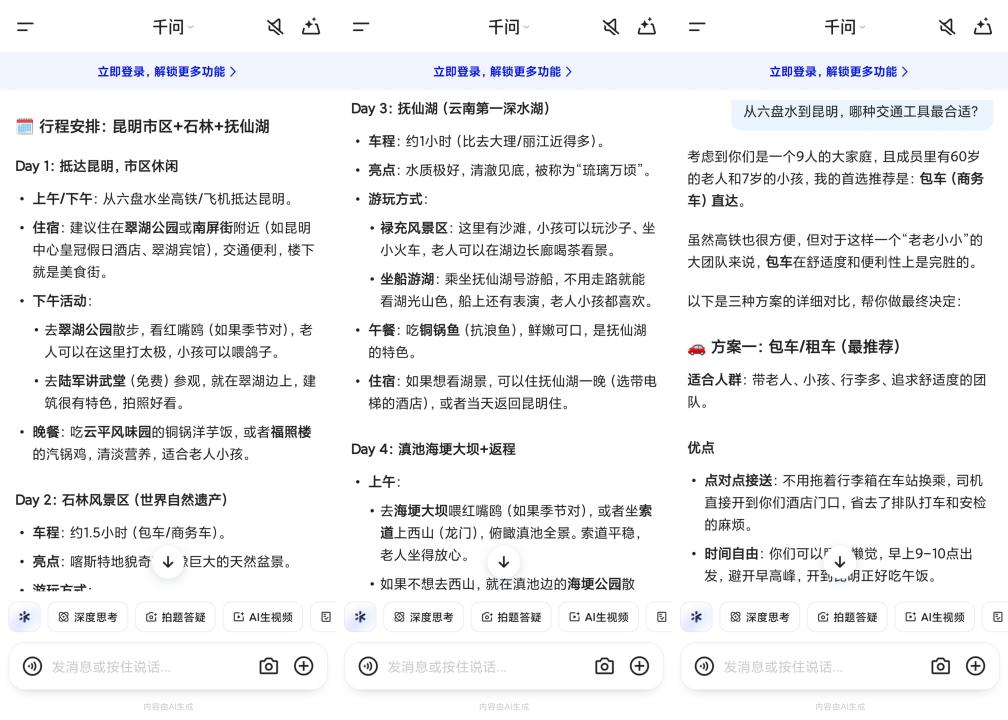Select 拍题答疑 chip on the 包车 transport screen

[x=847, y=617]
